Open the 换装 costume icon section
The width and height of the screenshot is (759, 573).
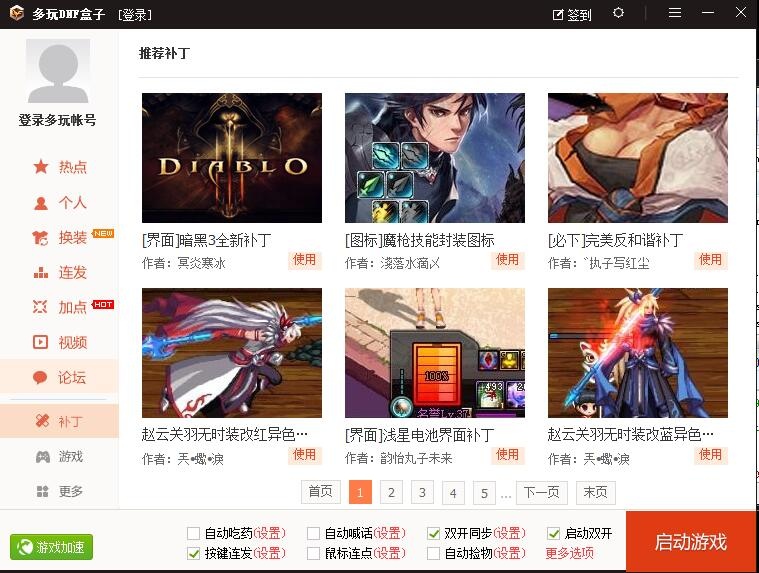pos(41,238)
